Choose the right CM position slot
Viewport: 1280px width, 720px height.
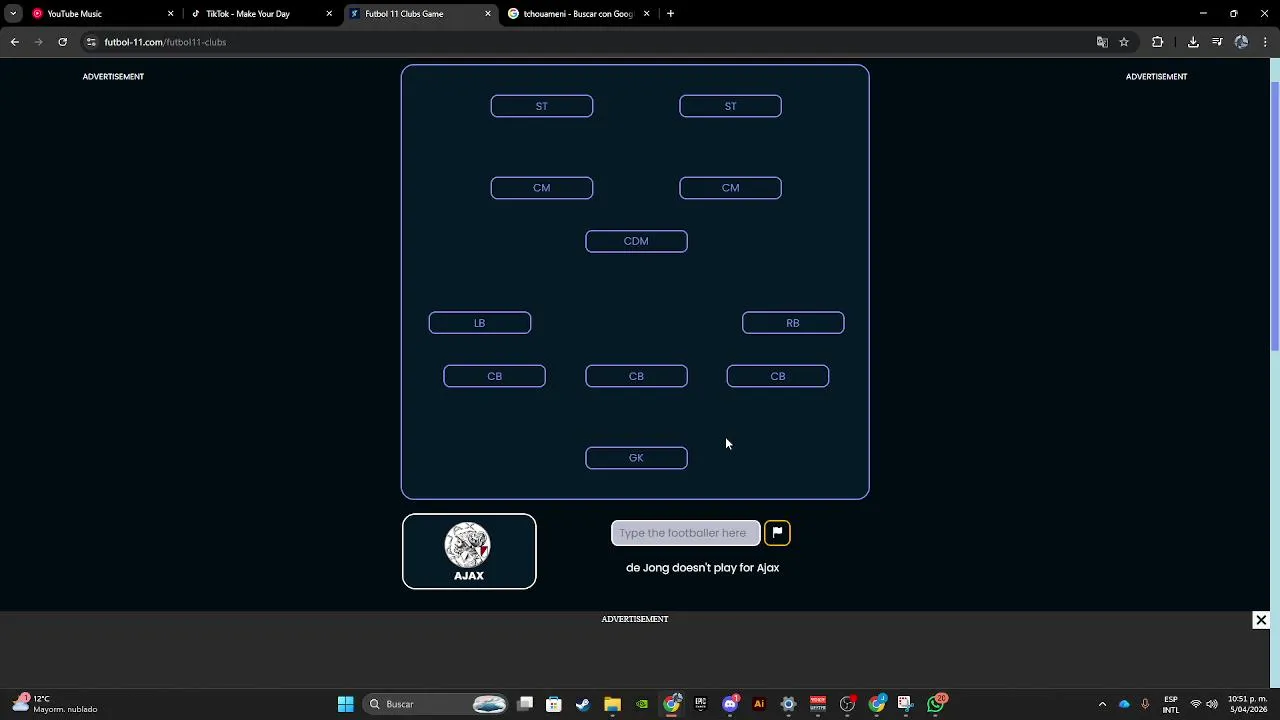730,188
